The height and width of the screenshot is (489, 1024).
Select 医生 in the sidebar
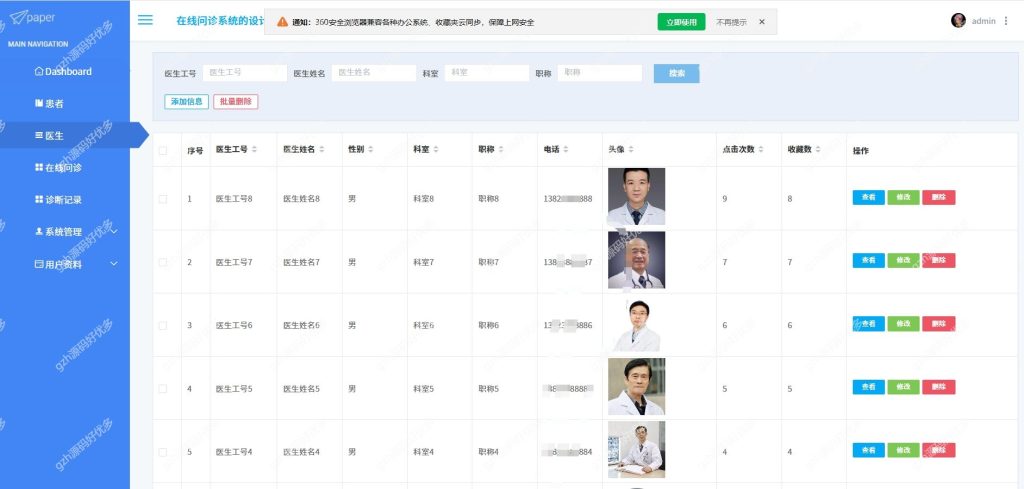[x=49, y=135]
